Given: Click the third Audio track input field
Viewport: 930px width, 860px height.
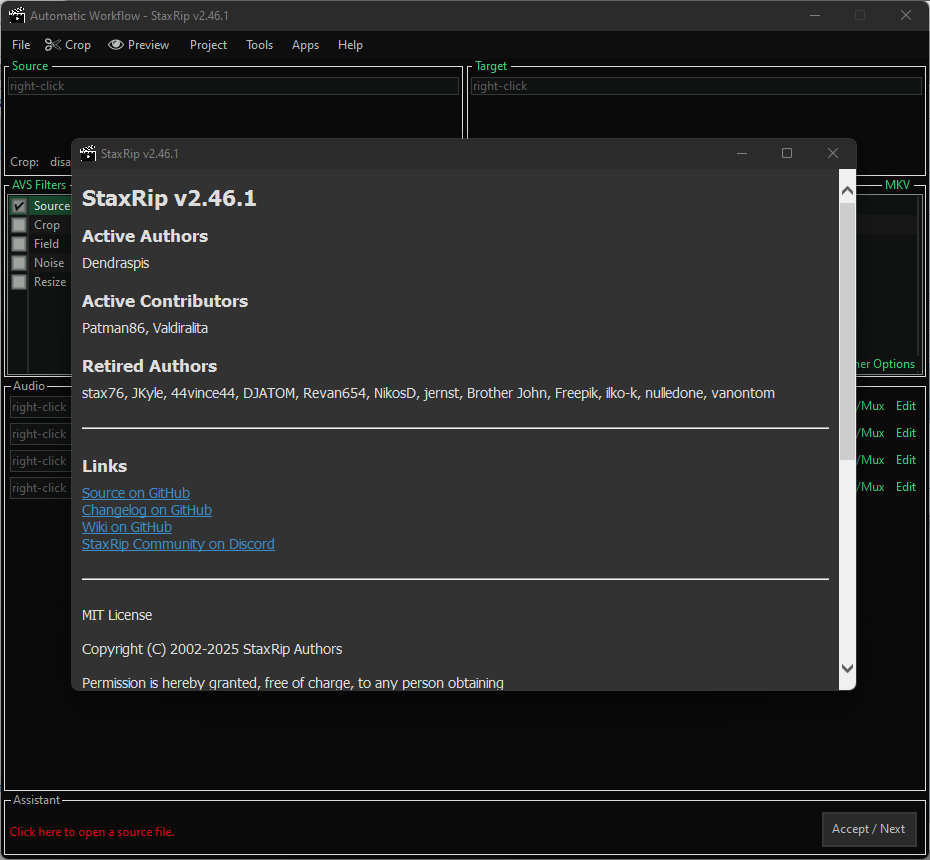Looking at the screenshot, I should 40,461.
